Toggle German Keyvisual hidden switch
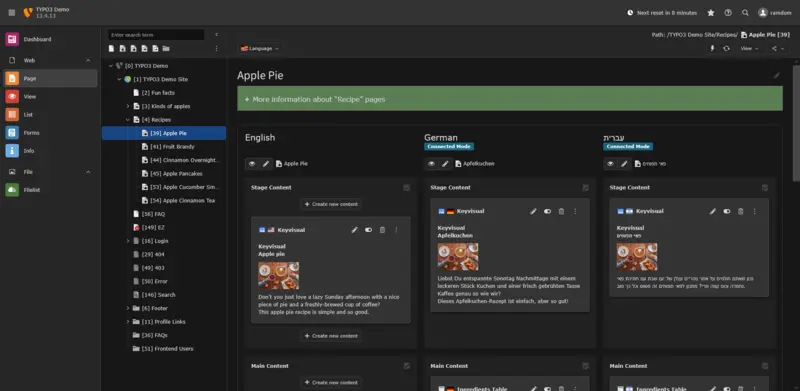This screenshot has height=391, width=800. click(547, 211)
